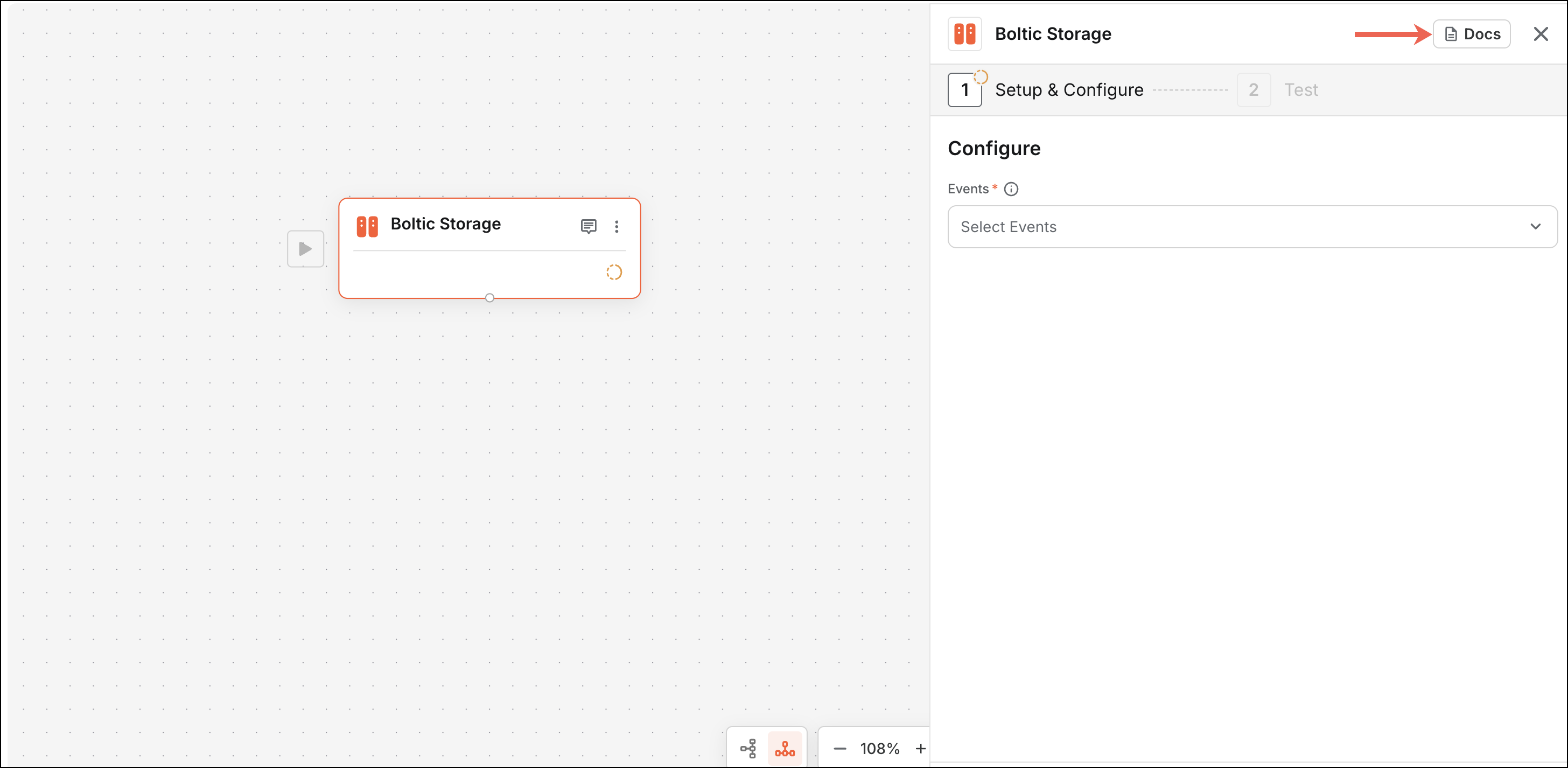Viewport: 1568px width, 768px height.
Task: Click the pending status circle on node
Action: tap(613, 272)
